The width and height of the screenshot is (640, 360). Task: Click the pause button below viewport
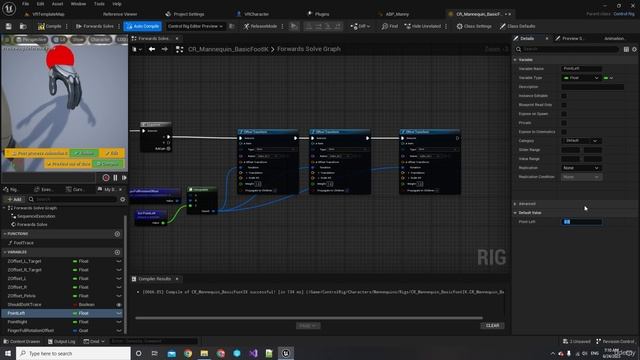point(115,178)
